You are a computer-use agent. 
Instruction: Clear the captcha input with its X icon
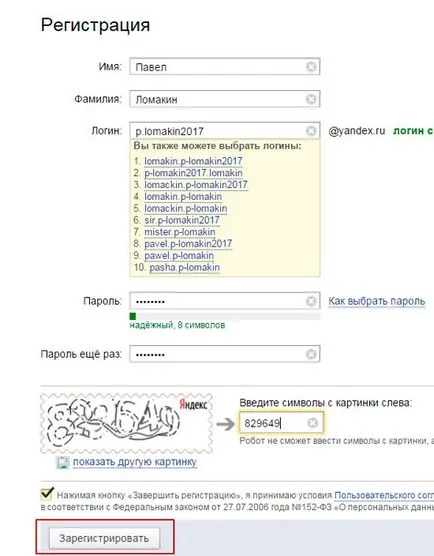(x=312, y=423)
